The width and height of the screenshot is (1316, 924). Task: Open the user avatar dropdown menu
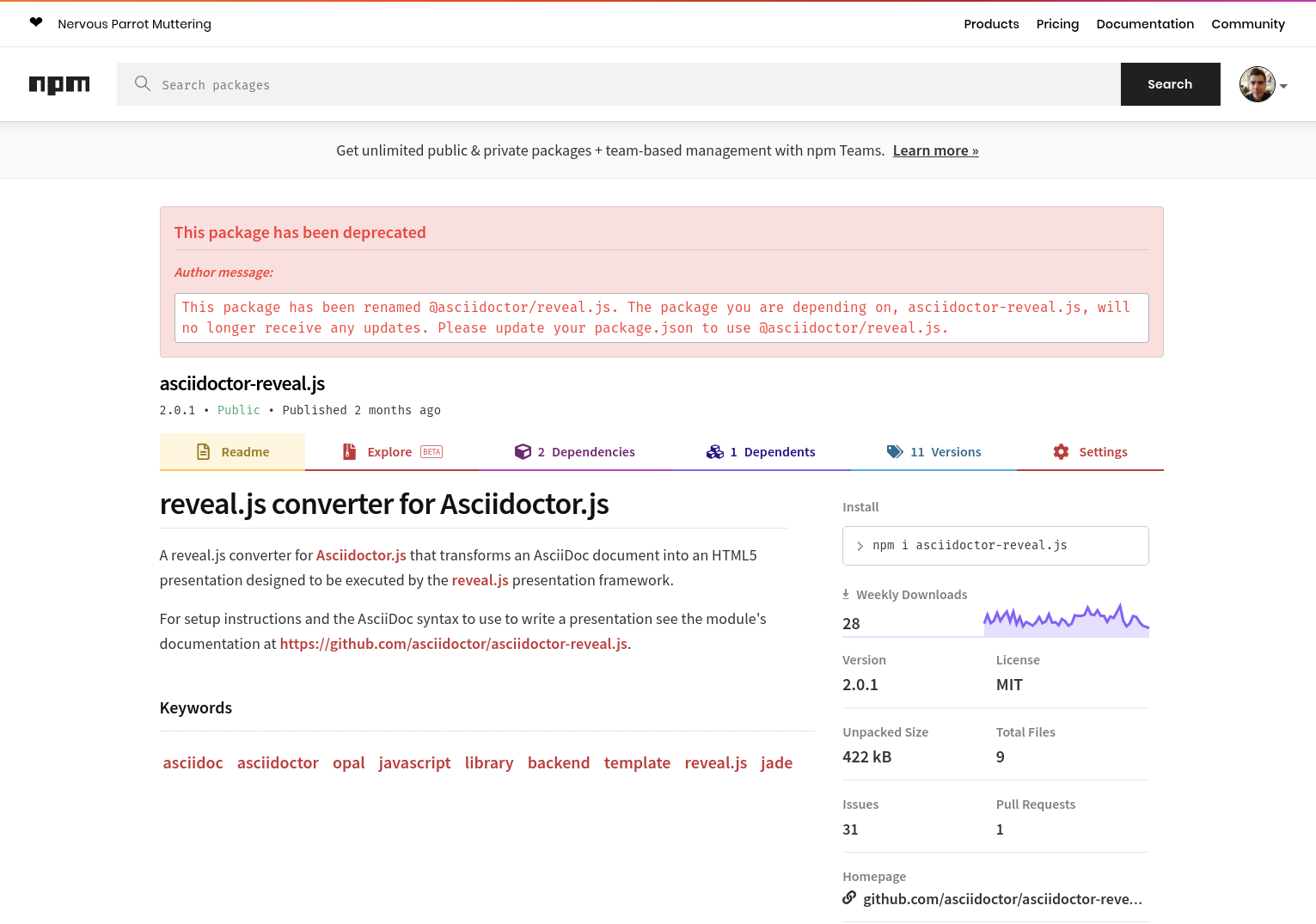point(1258,84)
